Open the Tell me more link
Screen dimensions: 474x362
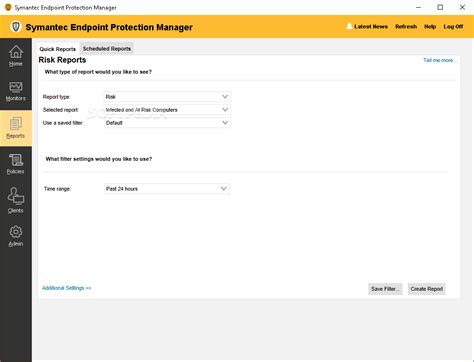pos(440,60)
